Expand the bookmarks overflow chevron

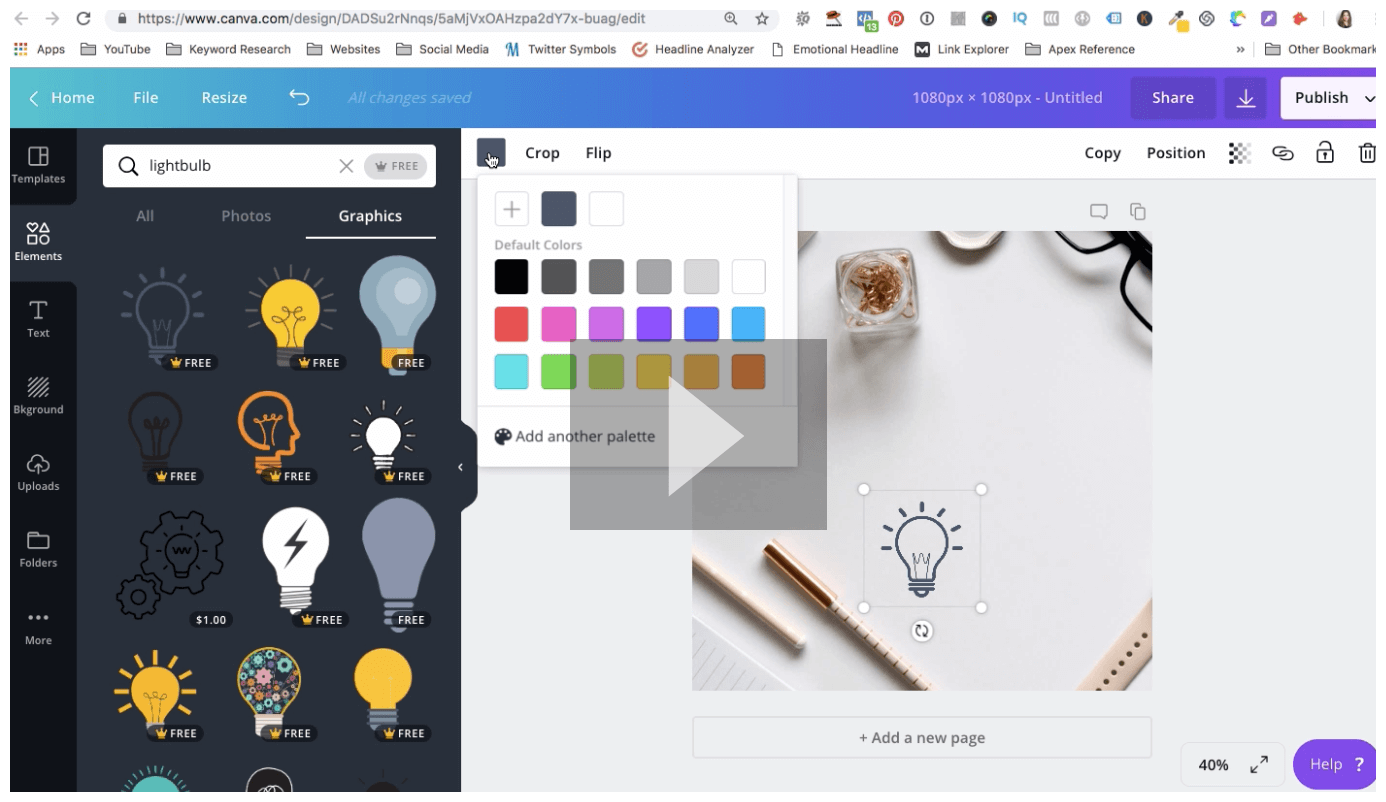point(1241,49)
